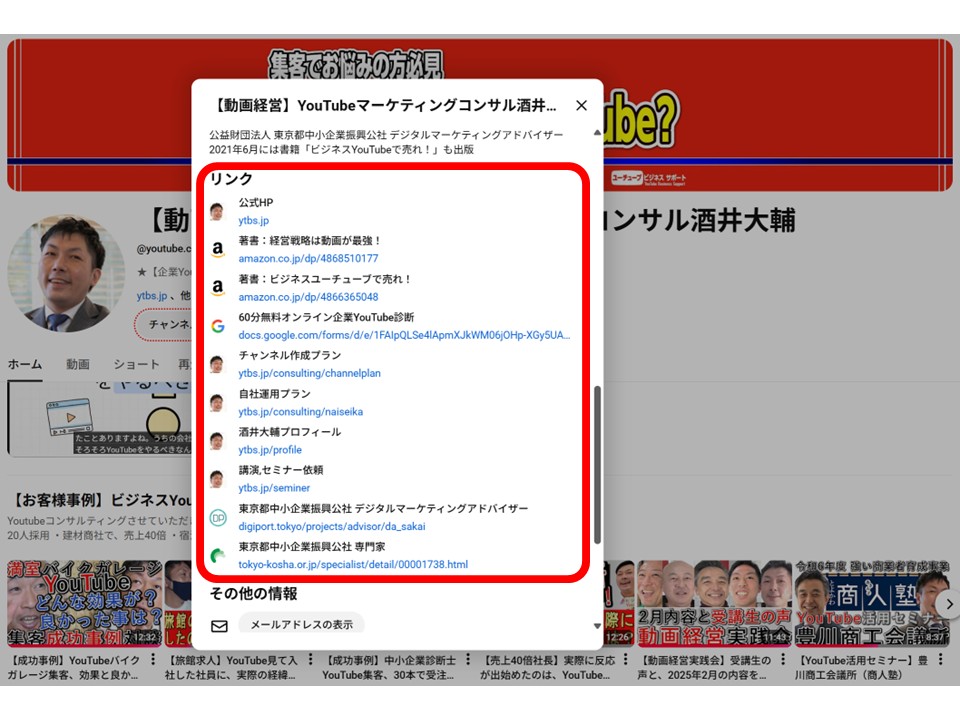The image size is (960, 720).
Task: Click 公式HP link title
Action: [256, 202]
